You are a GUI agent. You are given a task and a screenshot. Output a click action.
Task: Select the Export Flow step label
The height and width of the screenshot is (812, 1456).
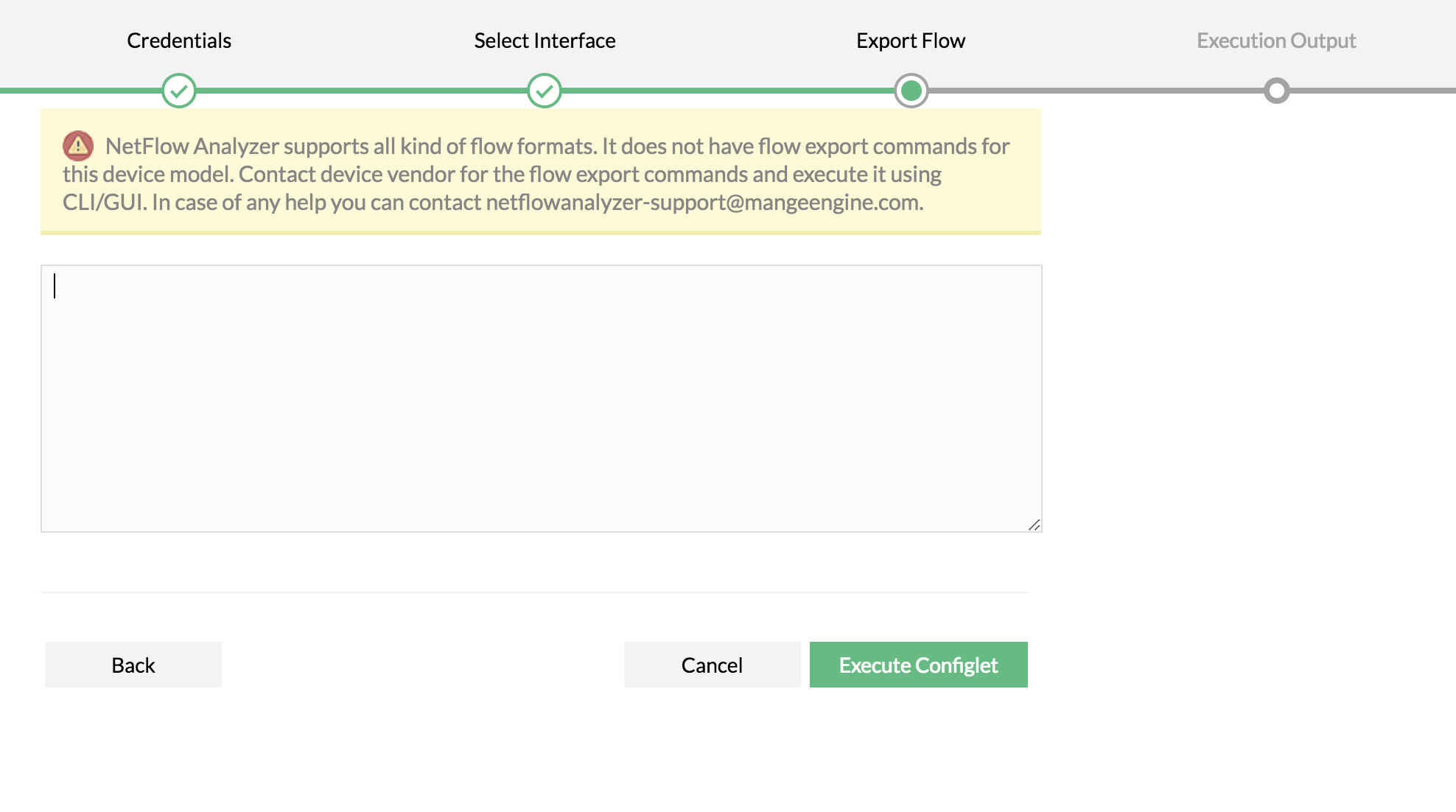(x=911, y=41)
